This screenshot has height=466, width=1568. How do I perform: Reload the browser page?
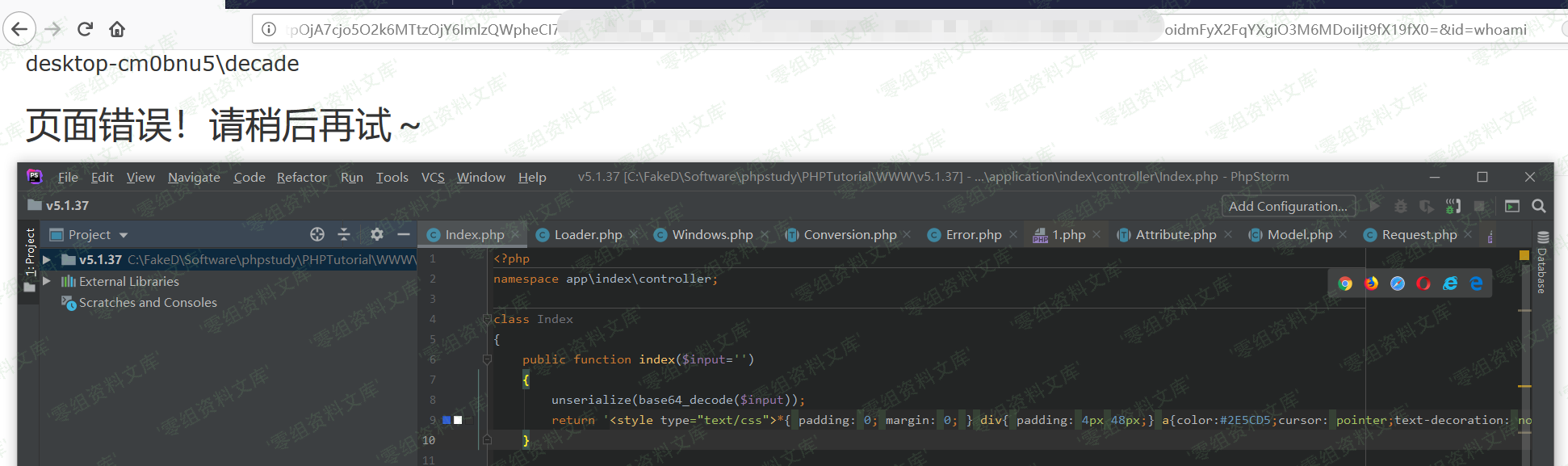[85, 30]
